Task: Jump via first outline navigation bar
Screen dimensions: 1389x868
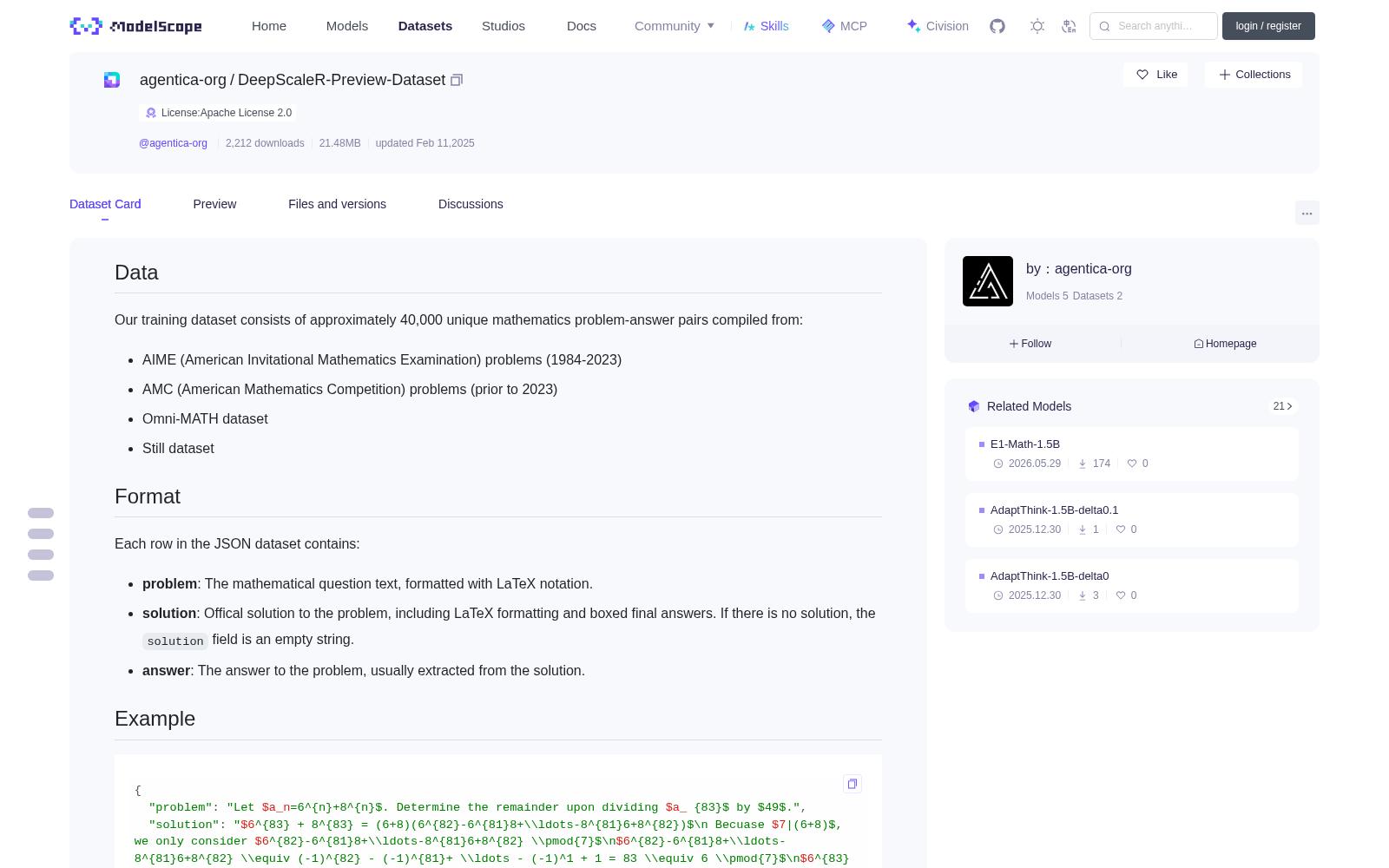Action: click(41, 513)
